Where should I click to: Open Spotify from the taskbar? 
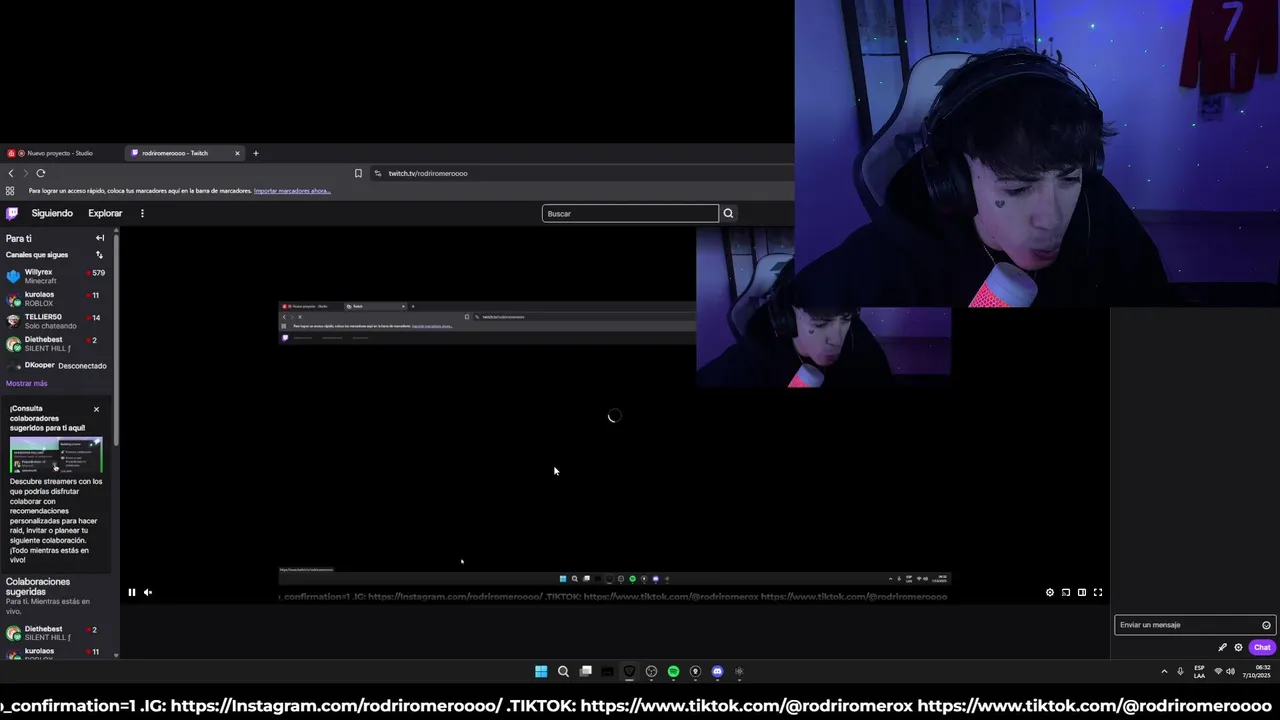(x=673, y=671)
